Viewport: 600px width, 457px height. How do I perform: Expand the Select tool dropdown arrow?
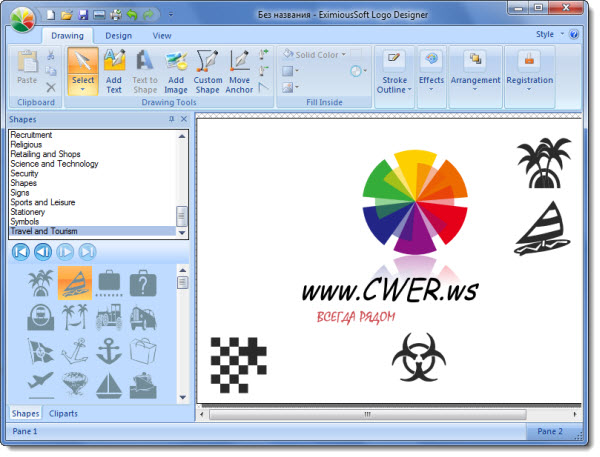click(83, 90)
